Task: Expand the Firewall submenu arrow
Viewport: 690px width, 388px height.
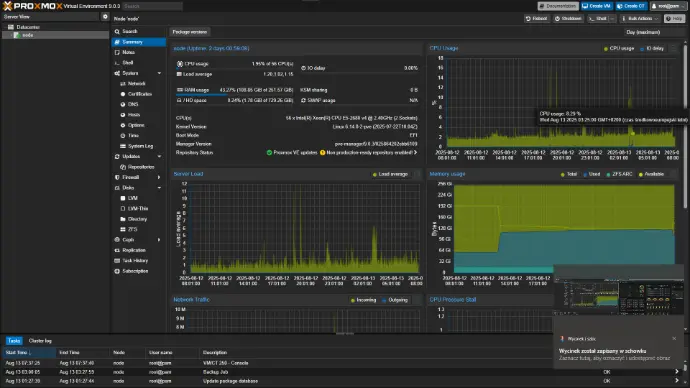Action: pyautogui.click(x=159, y=177)
